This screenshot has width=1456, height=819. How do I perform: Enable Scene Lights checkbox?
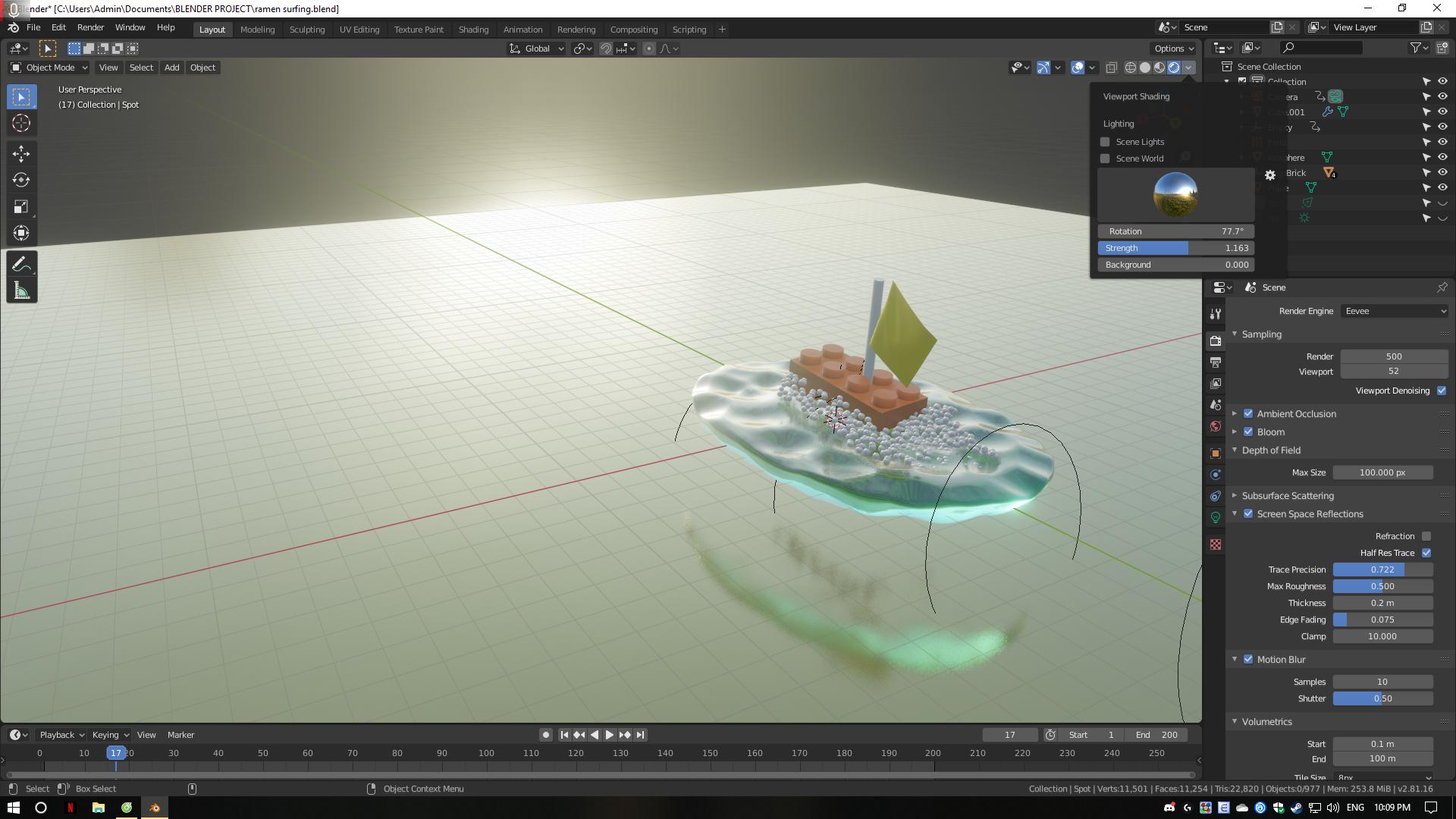pos(1105,142)
